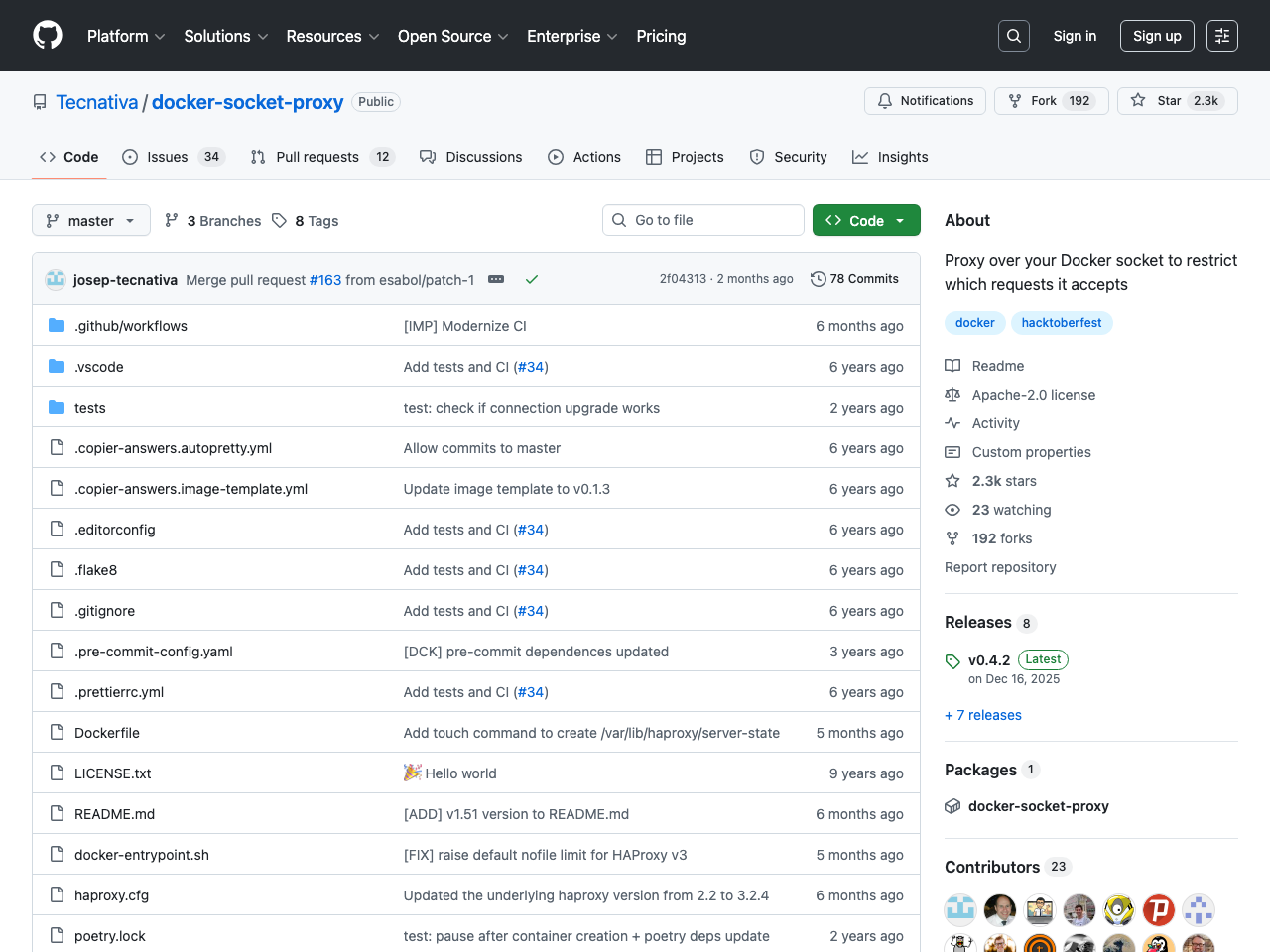The width and height of the screenshot is (1270, 952).
Task: Click the package icon beside docker-socket-proxy
Action: click(x=952, y=806)
